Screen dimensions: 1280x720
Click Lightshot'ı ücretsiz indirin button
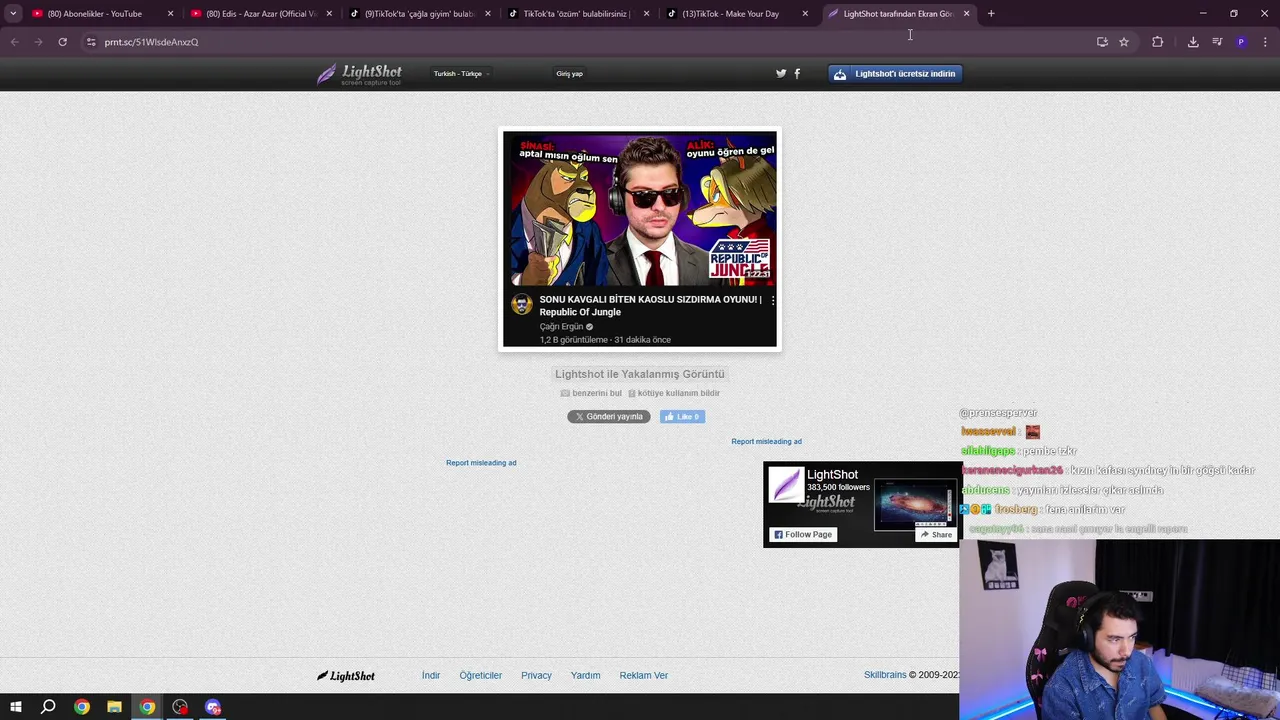click(895, 74)
